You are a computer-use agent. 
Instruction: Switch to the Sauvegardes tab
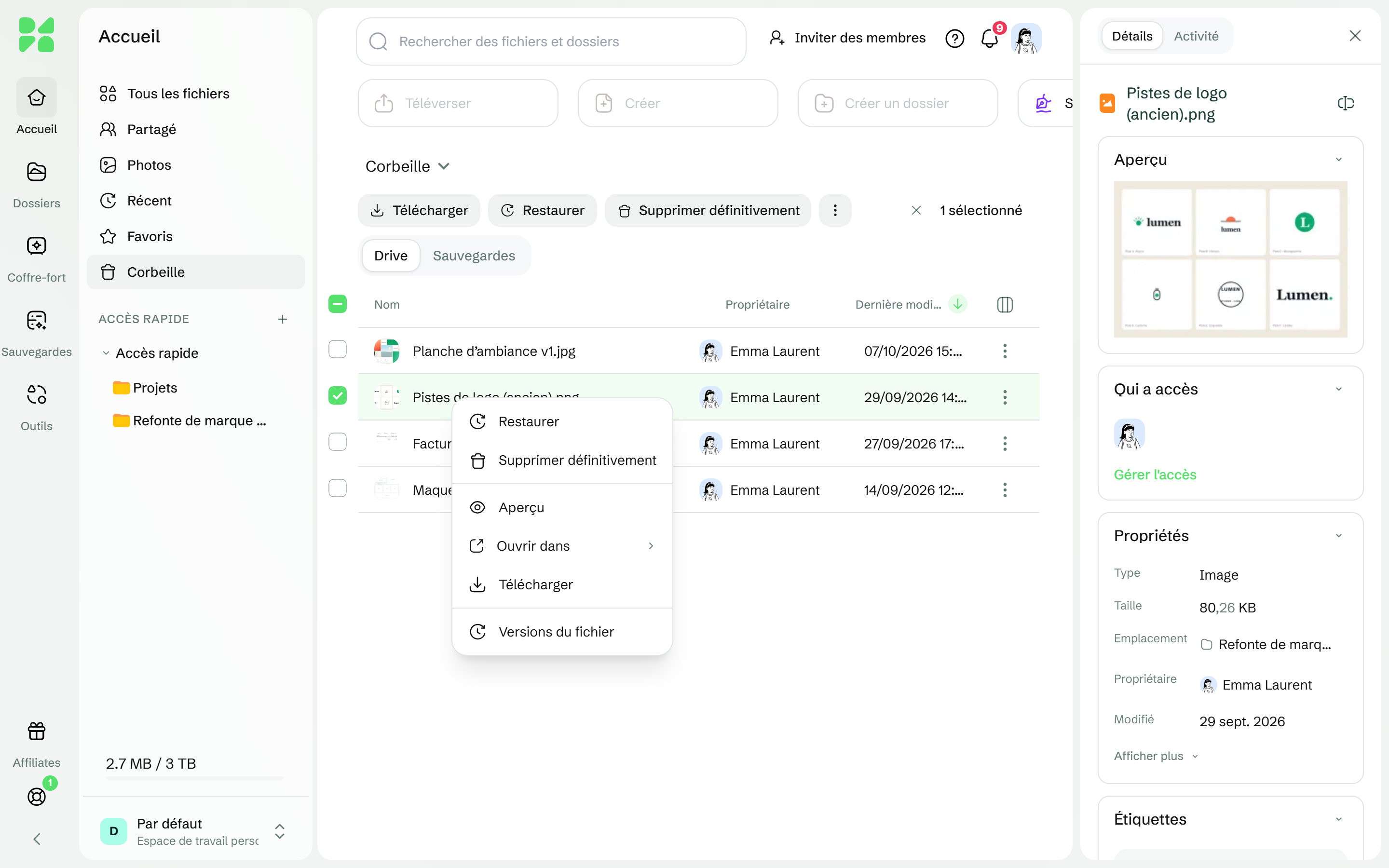474,256
